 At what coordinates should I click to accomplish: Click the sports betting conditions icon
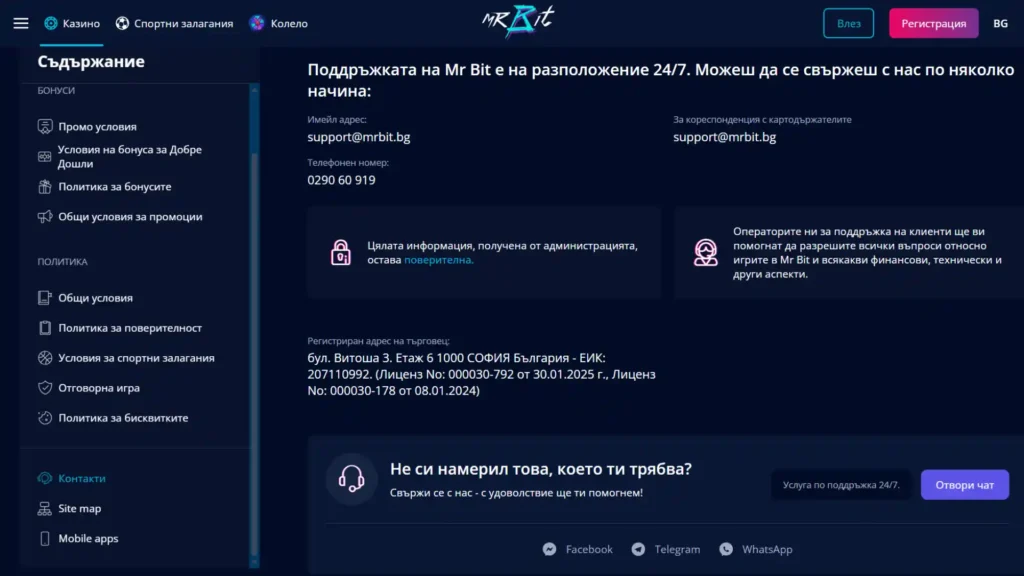coord(44,358)
